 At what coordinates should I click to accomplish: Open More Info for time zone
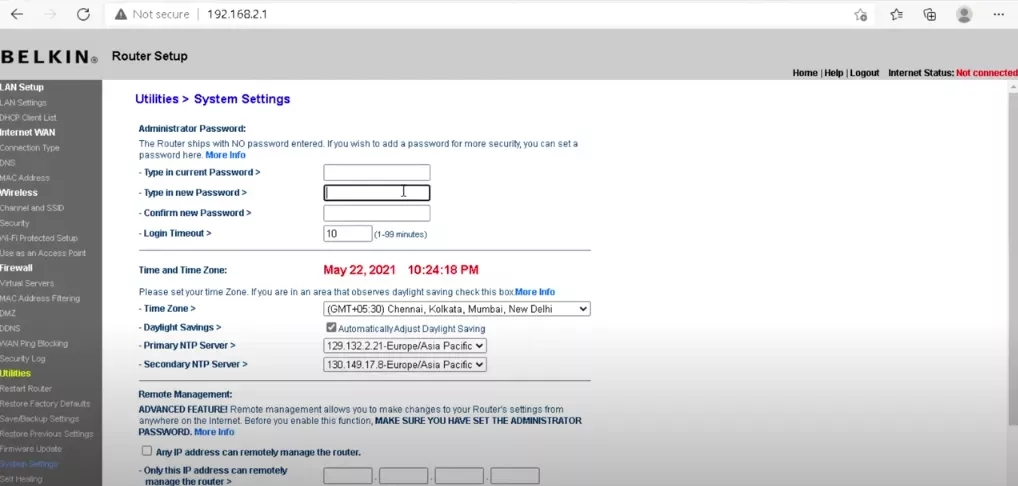point(535,292)
